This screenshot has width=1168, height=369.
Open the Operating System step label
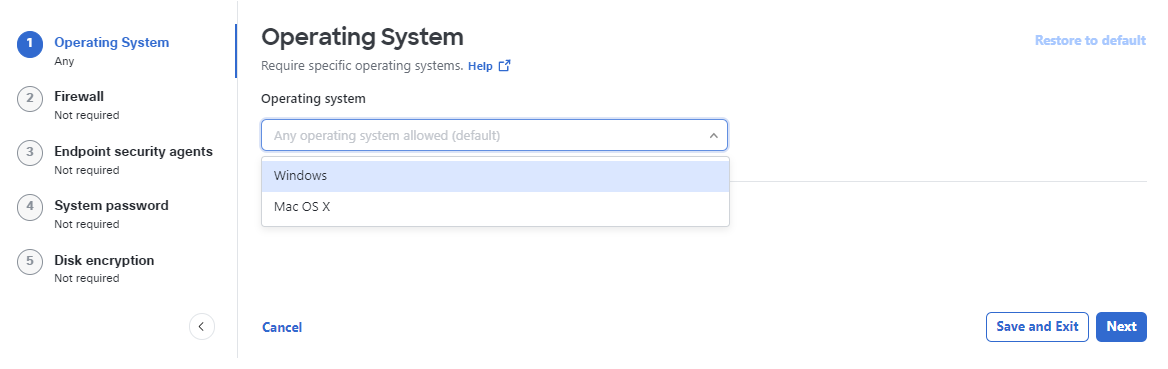coord(112,42)
